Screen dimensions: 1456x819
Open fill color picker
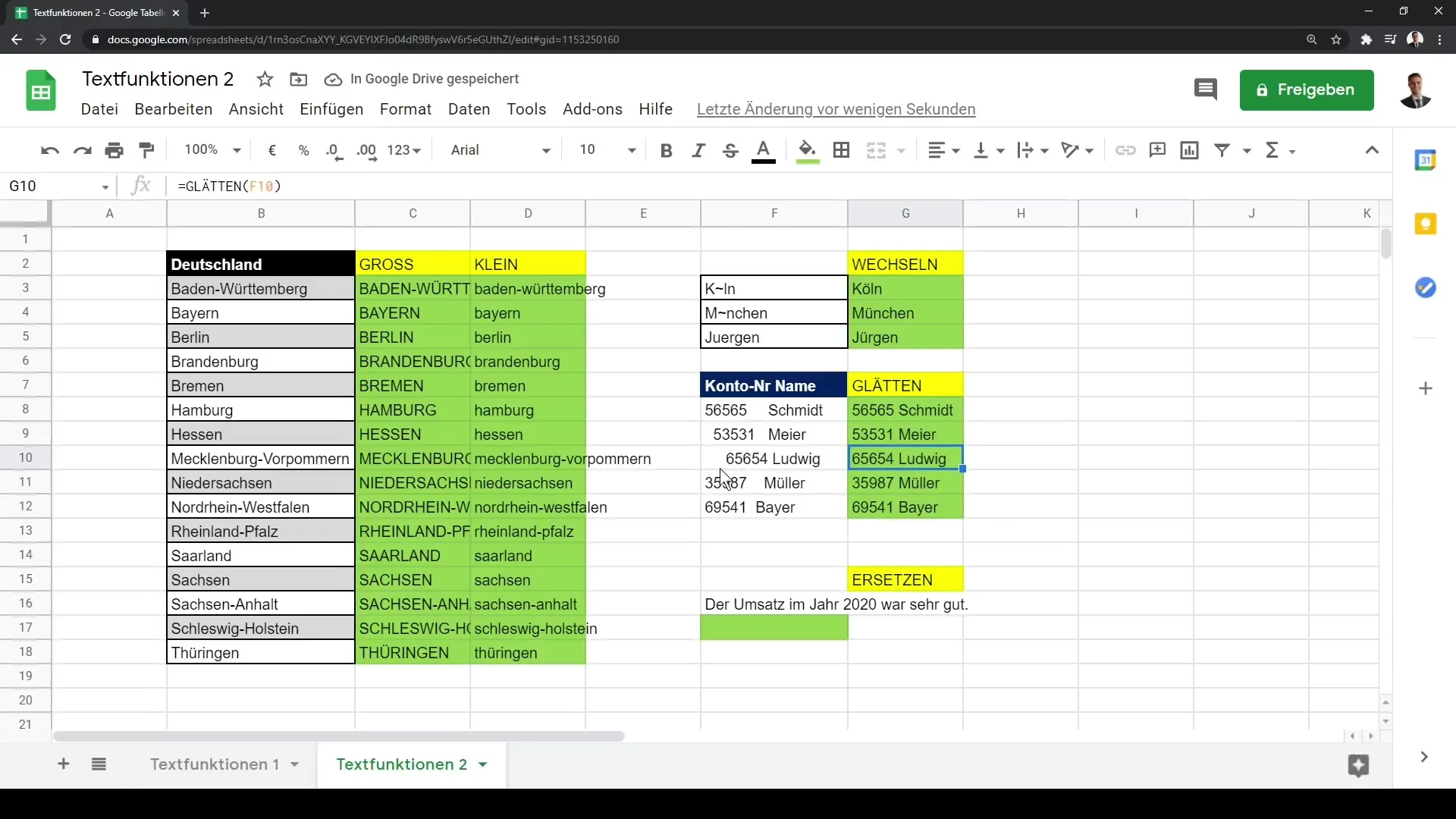808,150
